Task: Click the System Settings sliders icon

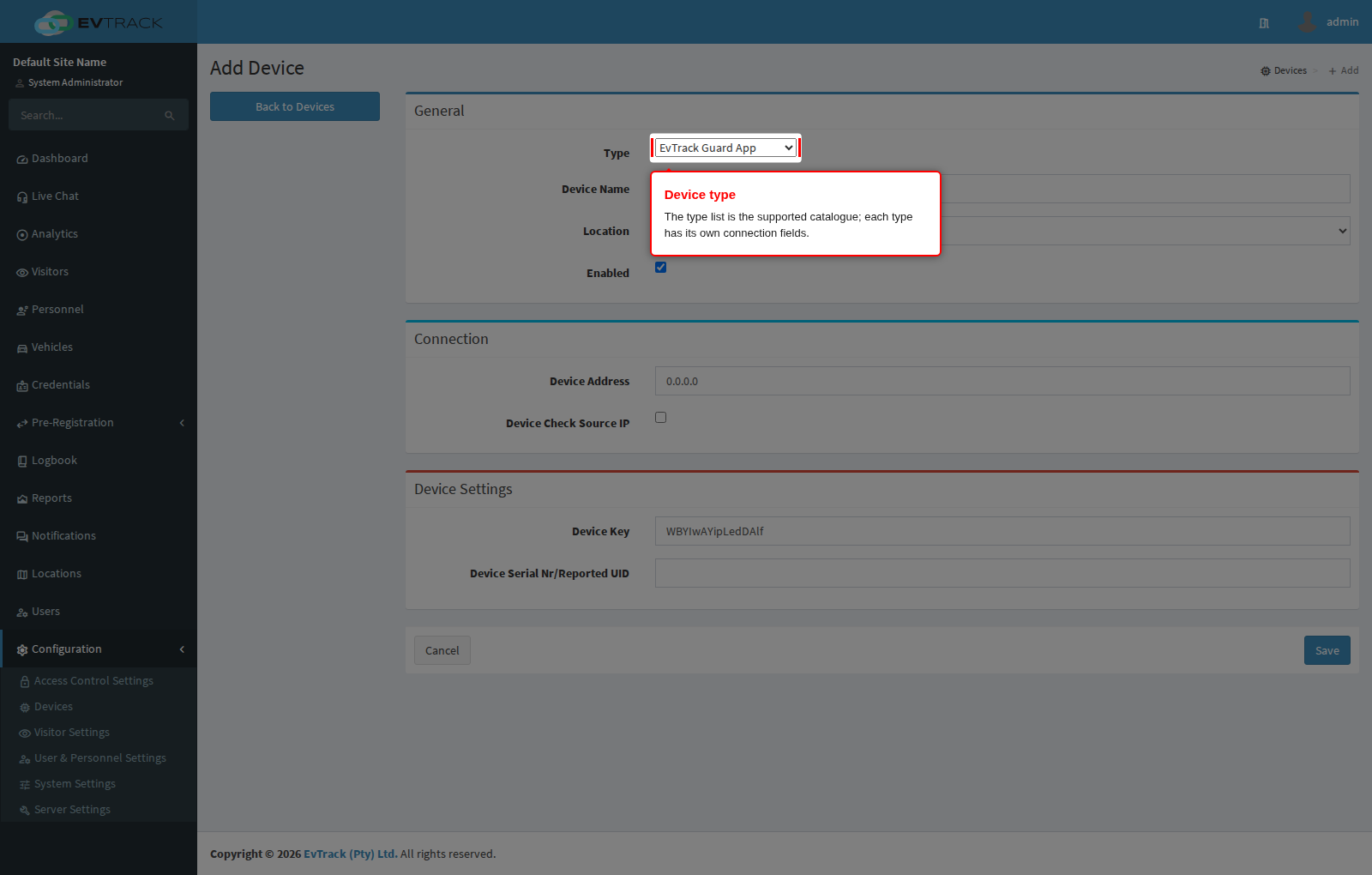Action: (25, 785)
